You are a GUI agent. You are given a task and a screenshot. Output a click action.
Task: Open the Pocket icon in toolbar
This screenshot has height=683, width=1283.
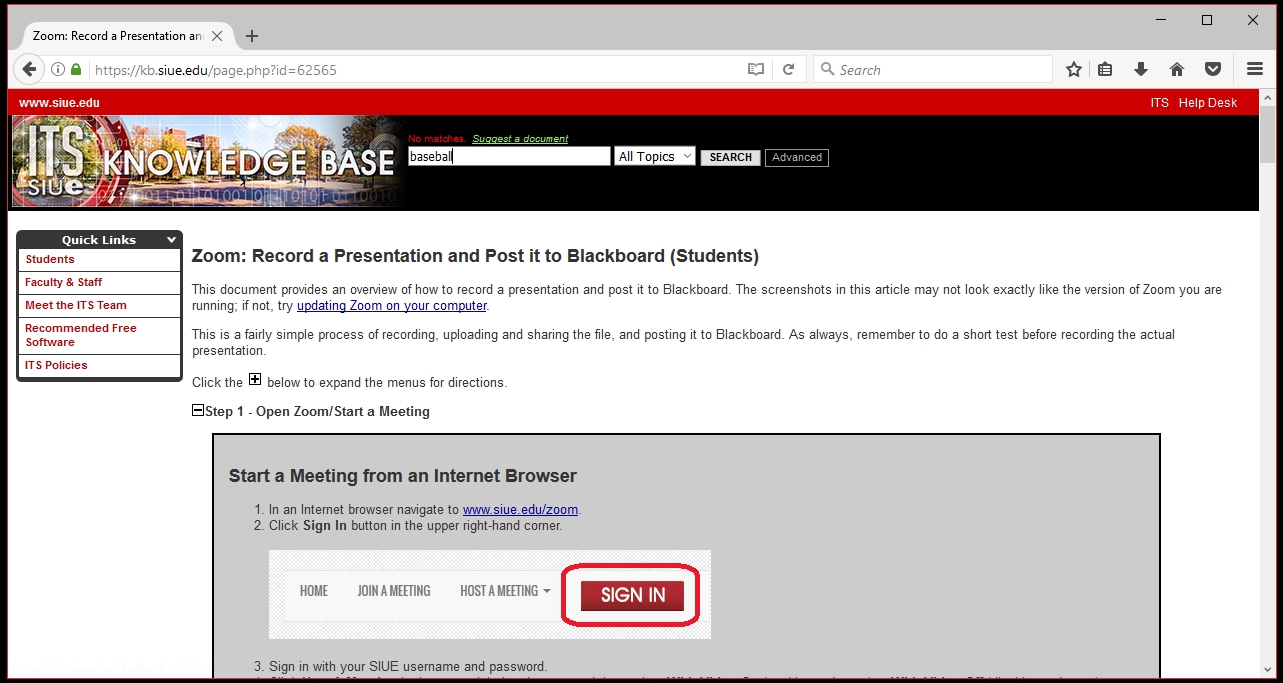(1212, 70)
